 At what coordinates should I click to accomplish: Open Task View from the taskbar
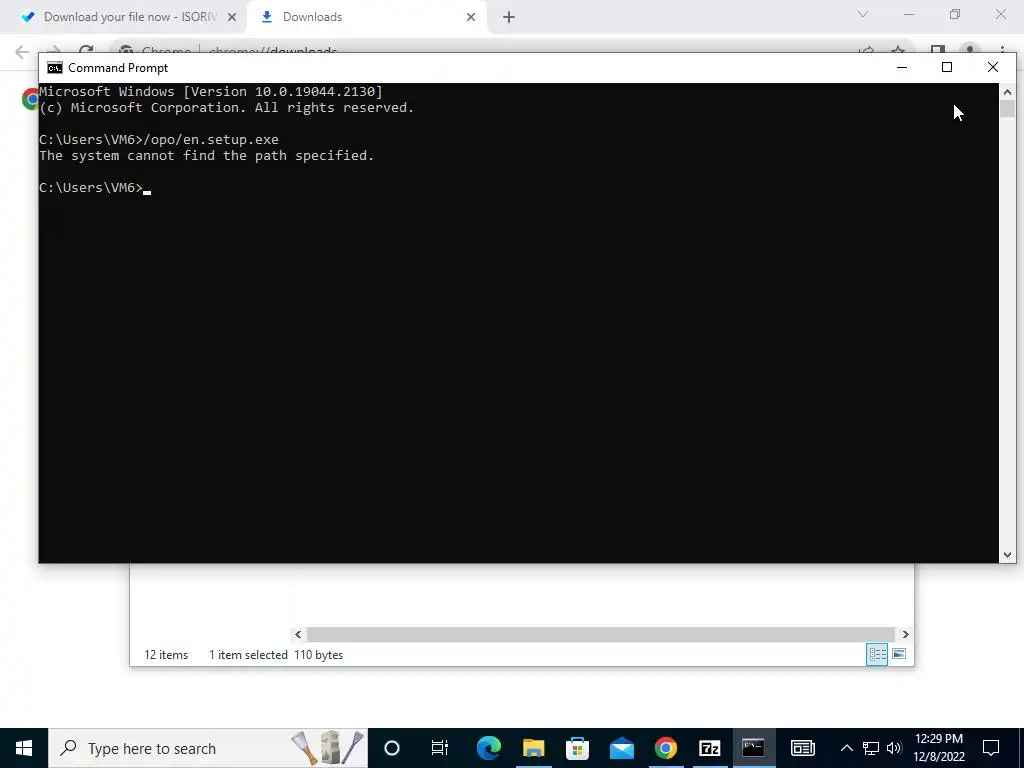click(x=440, y=748)
